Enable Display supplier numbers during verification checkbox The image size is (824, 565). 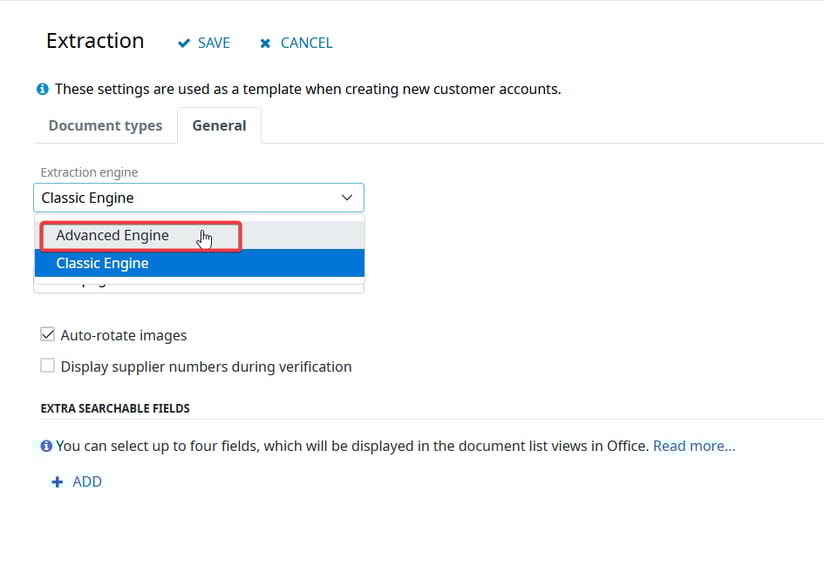coord(47,366)
